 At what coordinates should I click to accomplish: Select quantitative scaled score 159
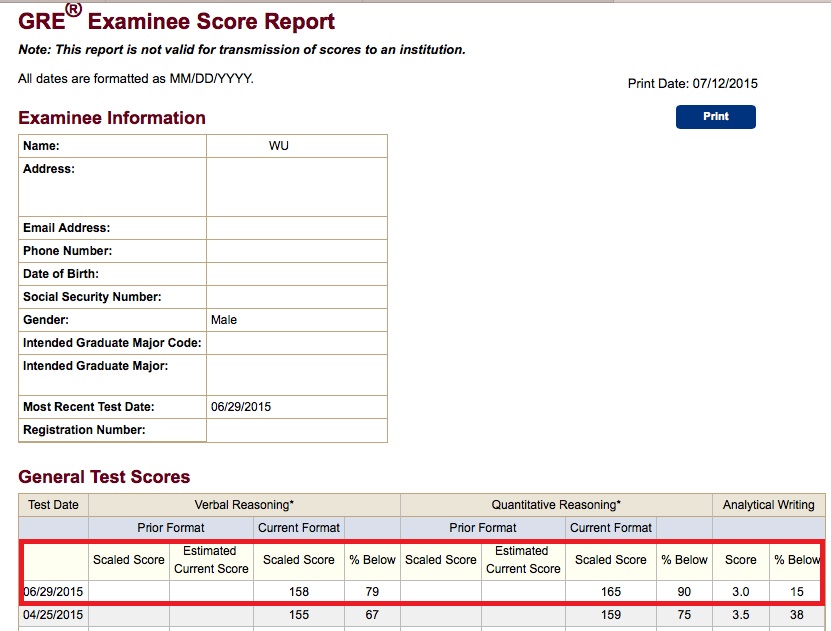[611, 615]
